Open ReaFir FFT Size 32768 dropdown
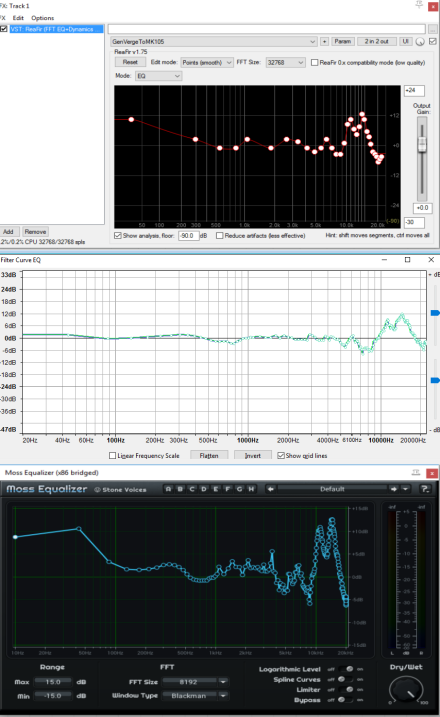The height and width of the screenshot is (717, 440). (285, 62)
